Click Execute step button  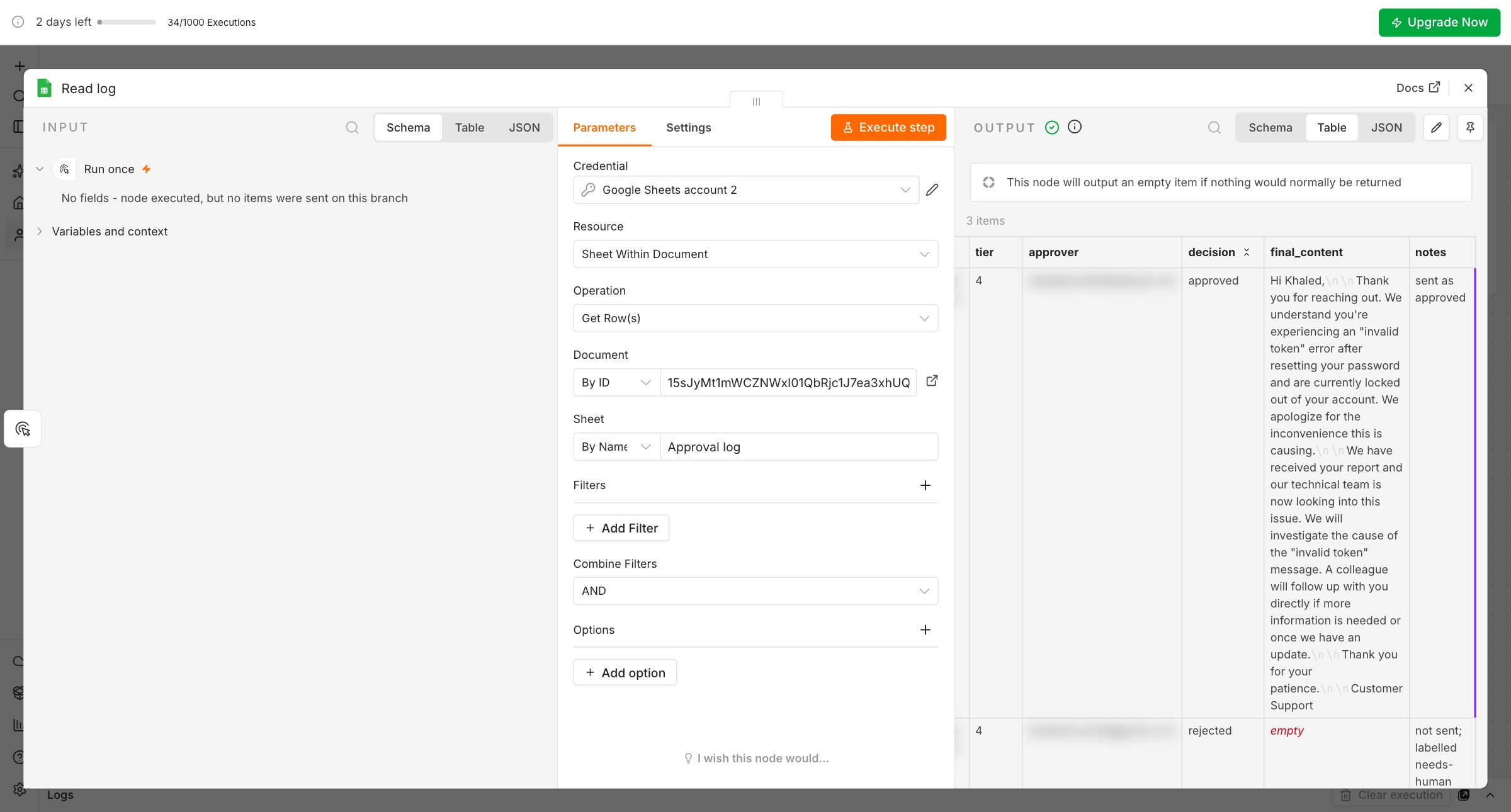(888, 128)
